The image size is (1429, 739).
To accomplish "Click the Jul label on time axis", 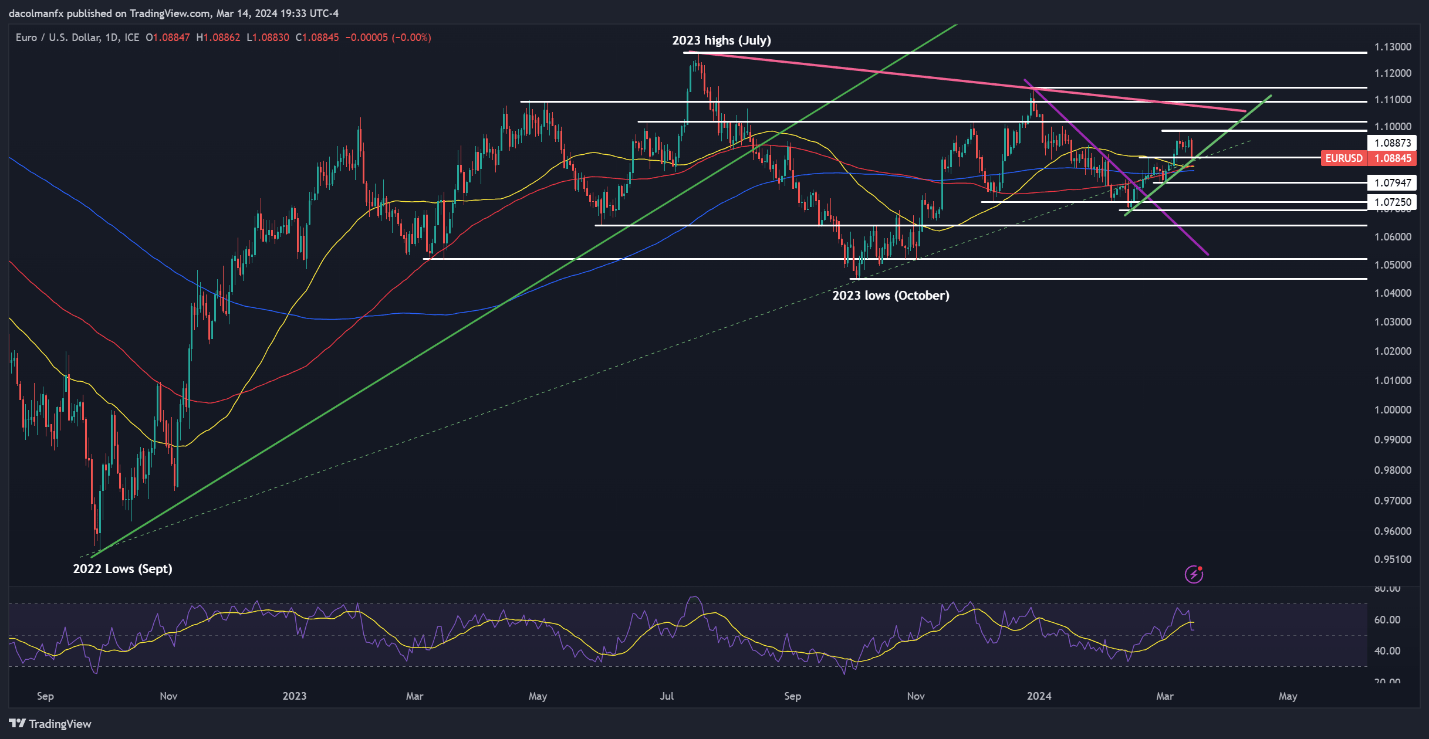I will tap(667, 695).
